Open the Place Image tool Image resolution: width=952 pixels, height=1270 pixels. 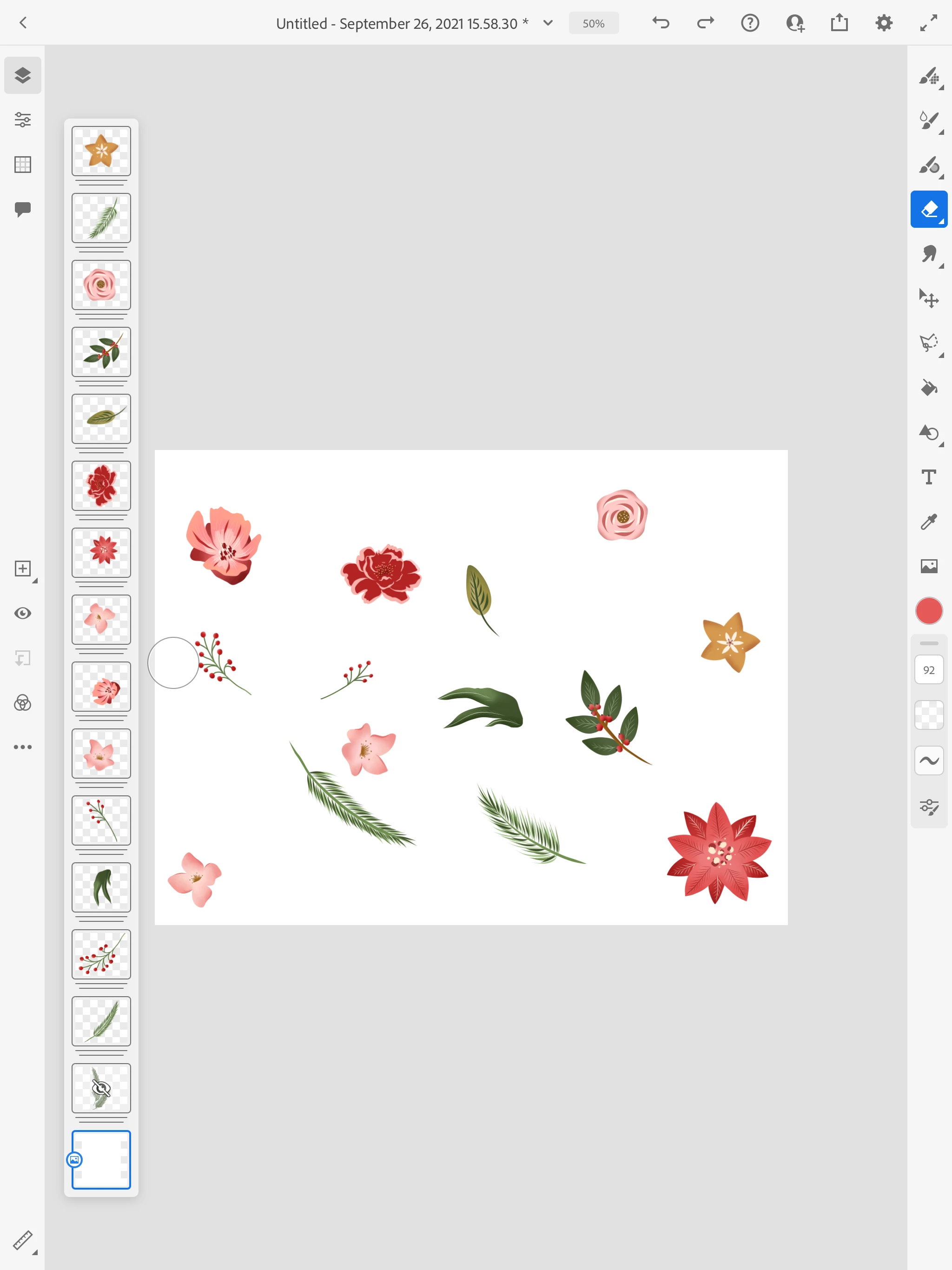928,566
